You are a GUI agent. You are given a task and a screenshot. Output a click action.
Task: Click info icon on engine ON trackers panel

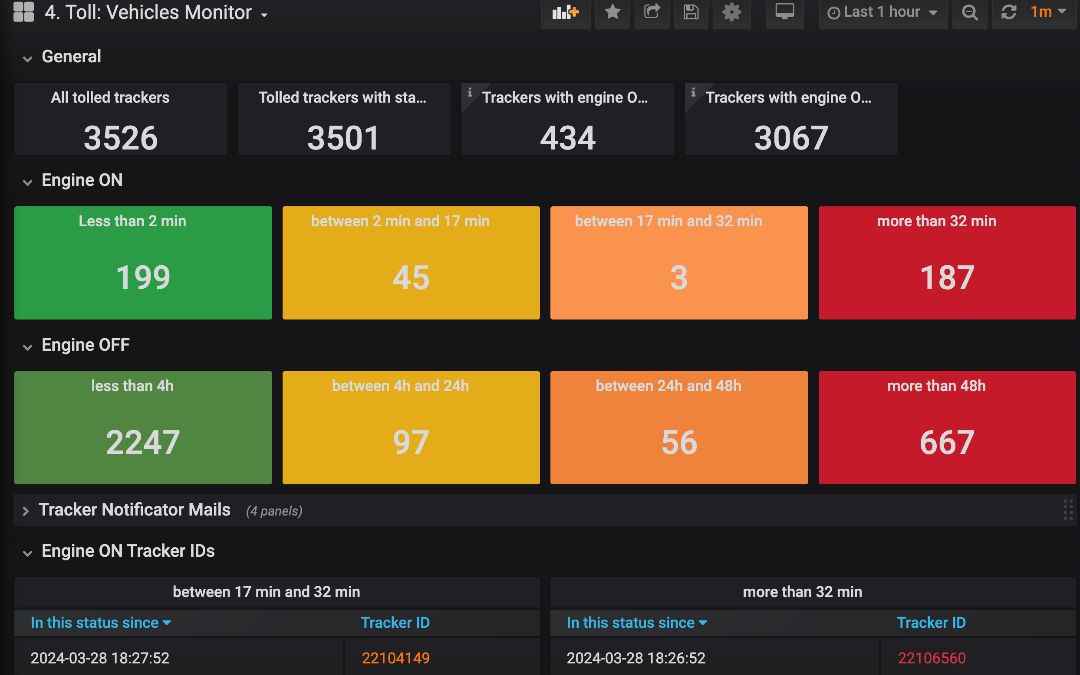pos(470,92)
